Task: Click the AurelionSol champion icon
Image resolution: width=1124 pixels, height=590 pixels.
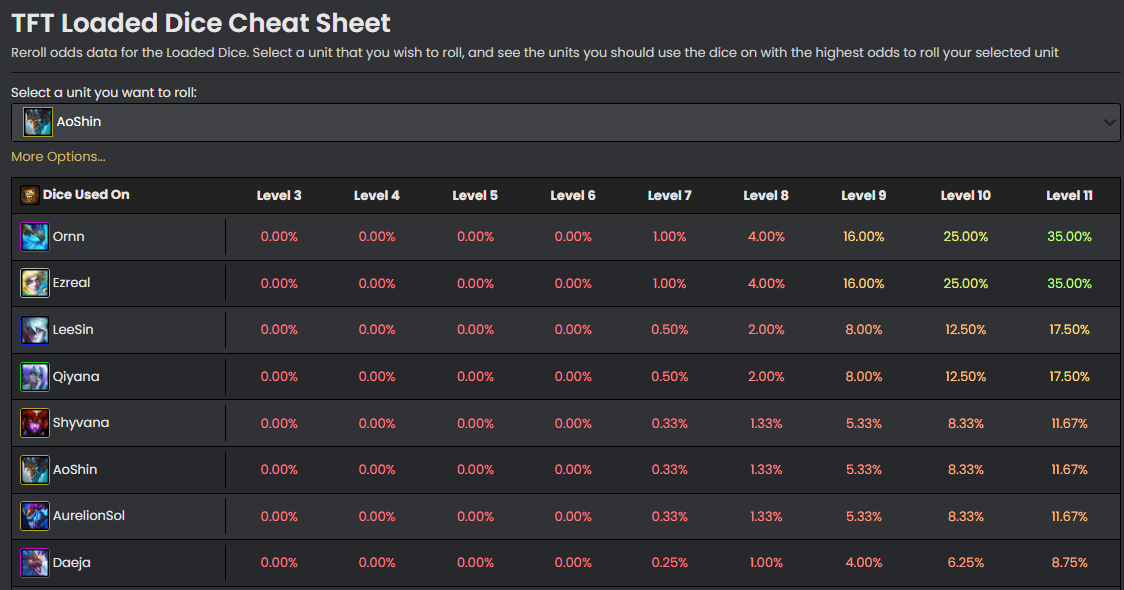Action: (34, 516)
